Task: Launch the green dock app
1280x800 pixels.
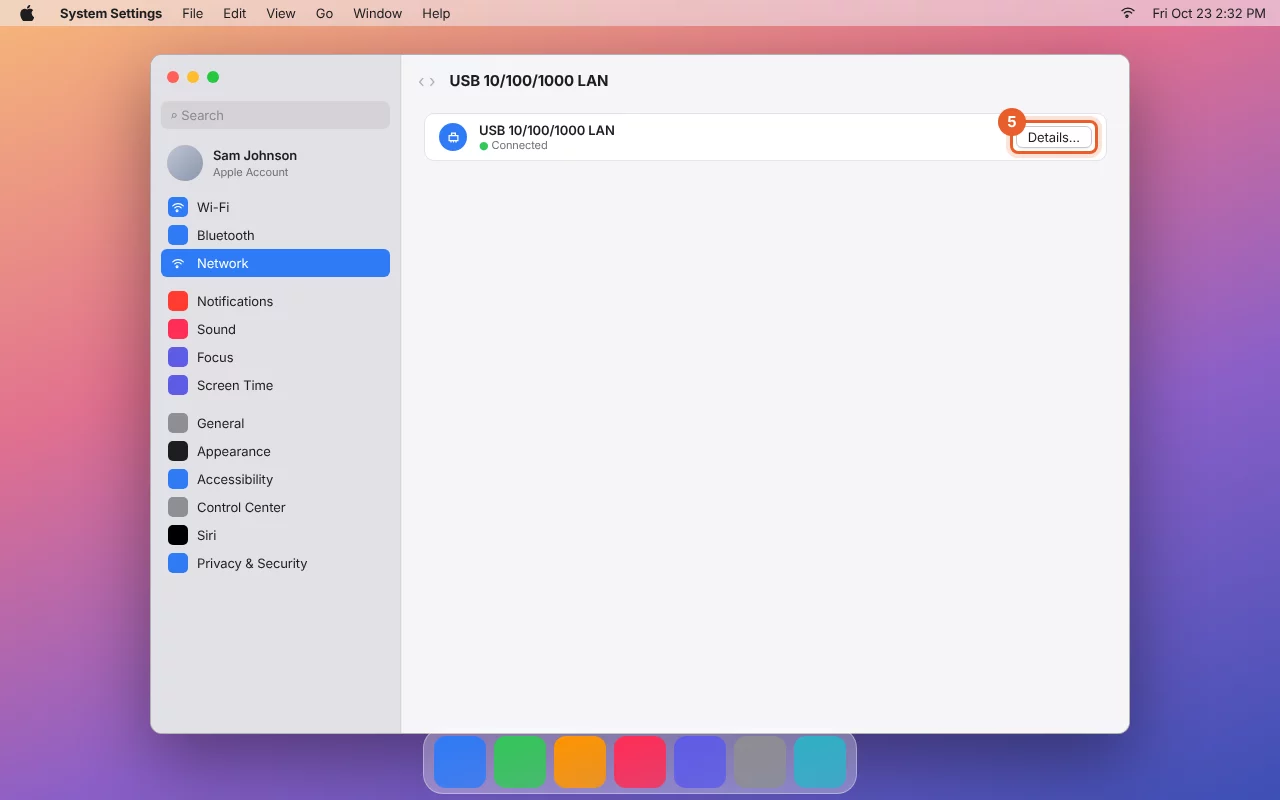Action: coord(520,762)
